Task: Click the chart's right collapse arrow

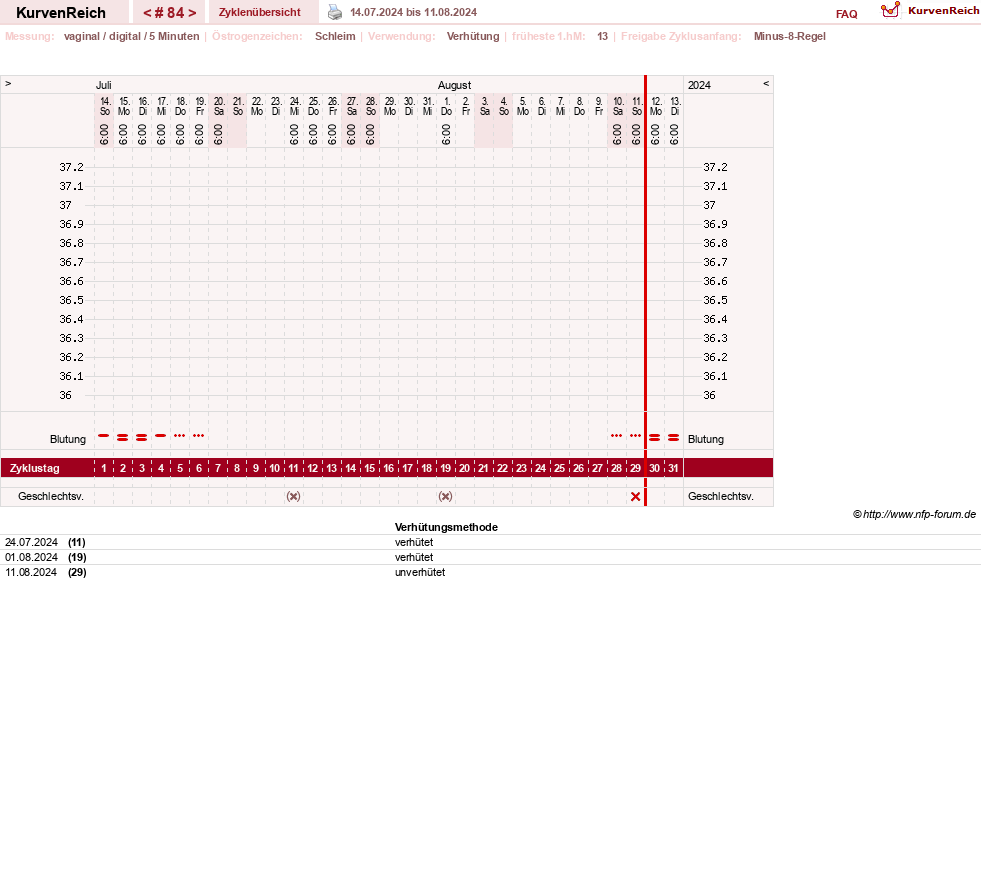Action: [766, 83]
